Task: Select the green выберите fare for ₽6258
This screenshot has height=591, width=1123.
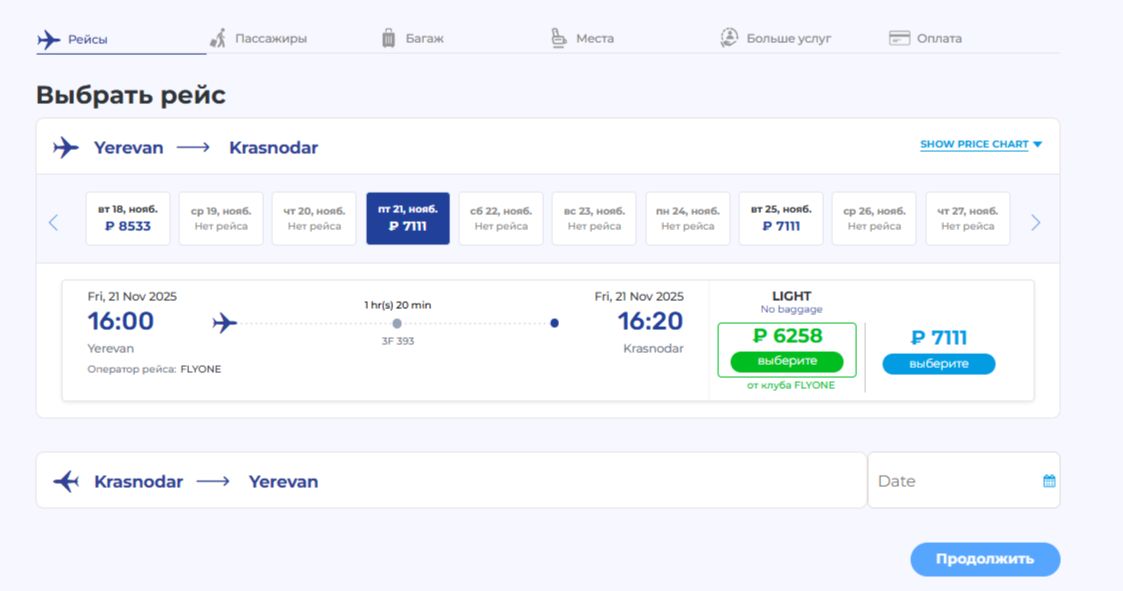Action: click(787, 363)
